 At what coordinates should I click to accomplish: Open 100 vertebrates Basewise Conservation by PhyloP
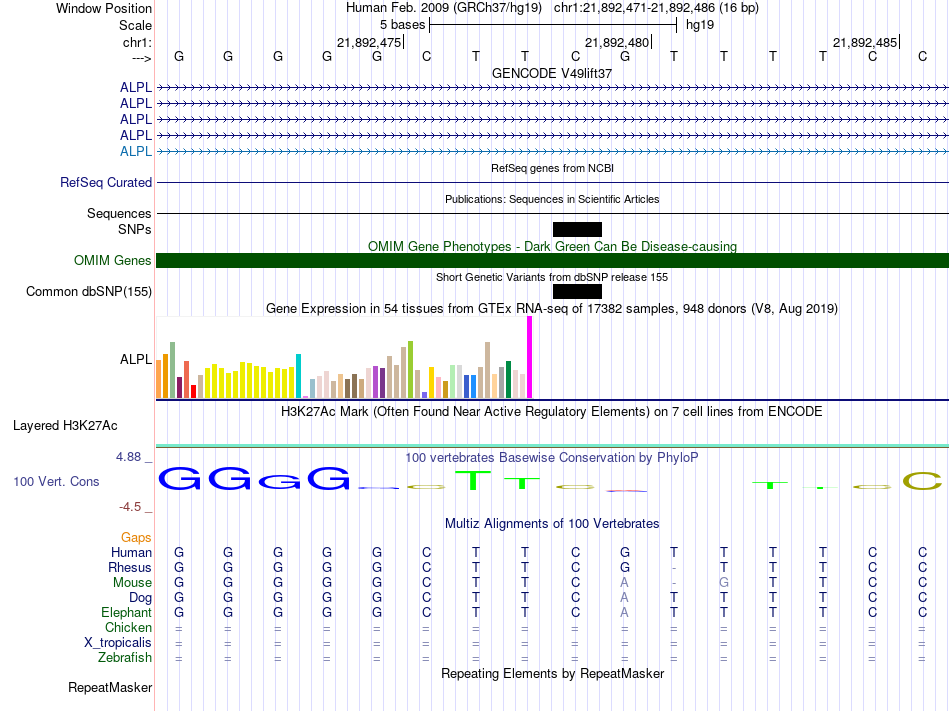[x=552, y=458]
